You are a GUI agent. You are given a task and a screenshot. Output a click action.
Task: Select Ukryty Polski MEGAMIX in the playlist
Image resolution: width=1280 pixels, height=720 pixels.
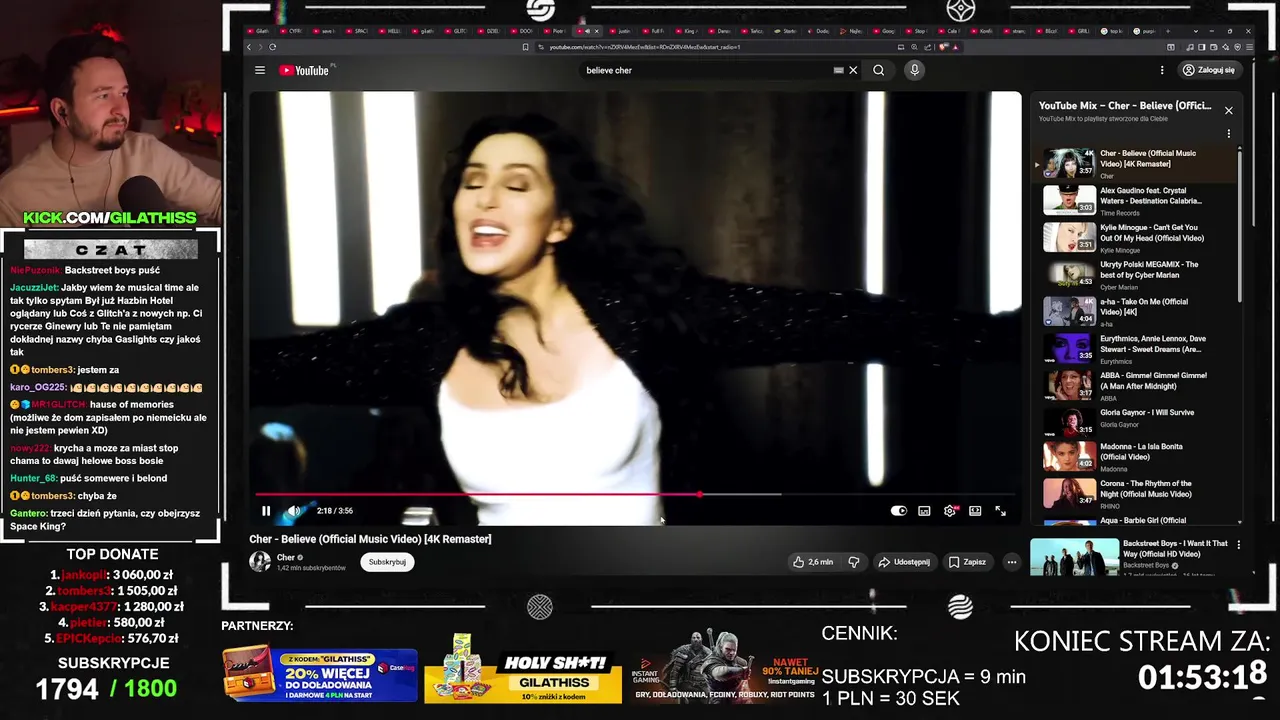pyautogui.click(x=1135, y=274)
